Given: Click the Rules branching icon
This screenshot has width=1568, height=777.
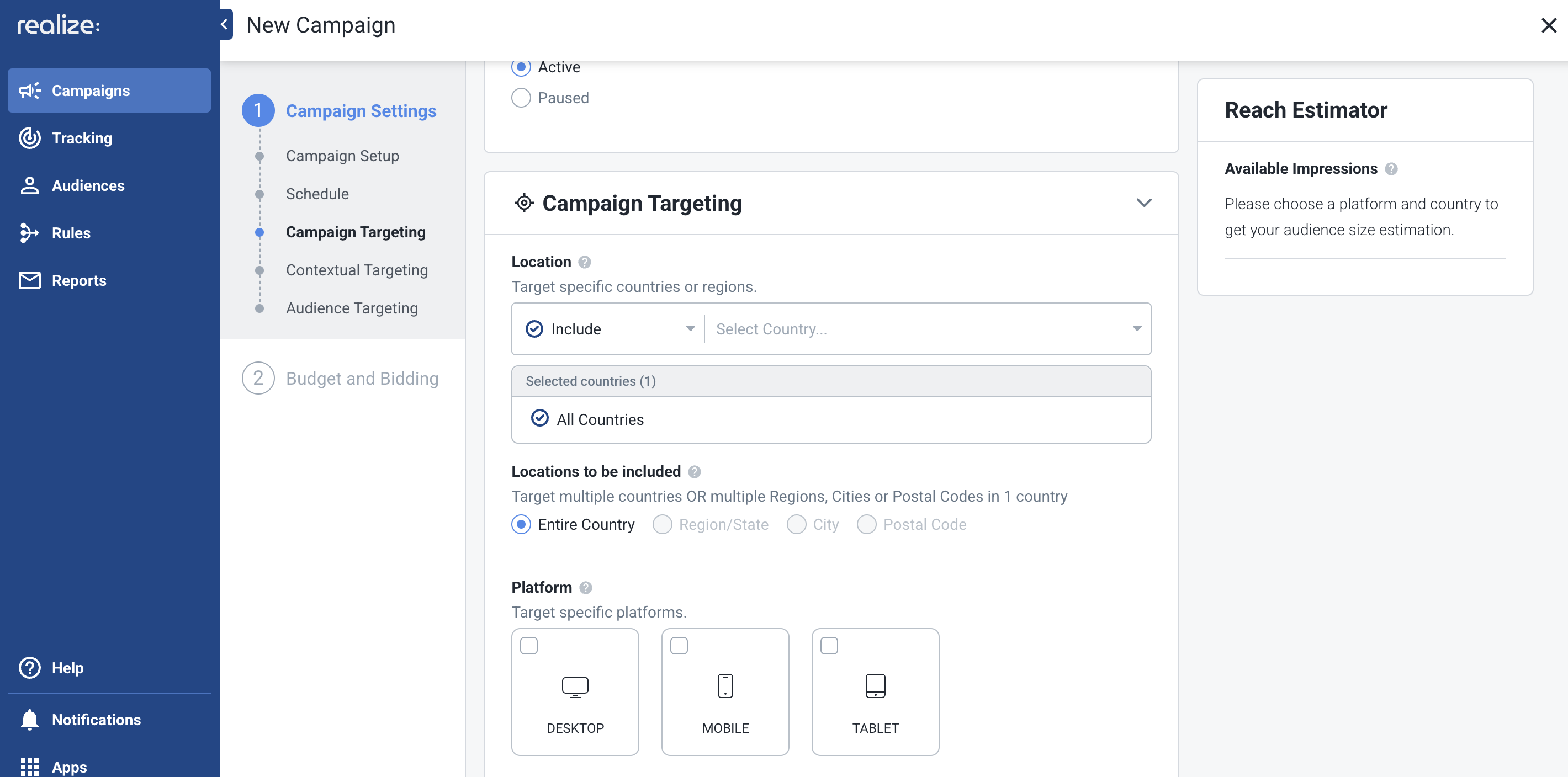Looking at the screenshot, I should (29, 233).
